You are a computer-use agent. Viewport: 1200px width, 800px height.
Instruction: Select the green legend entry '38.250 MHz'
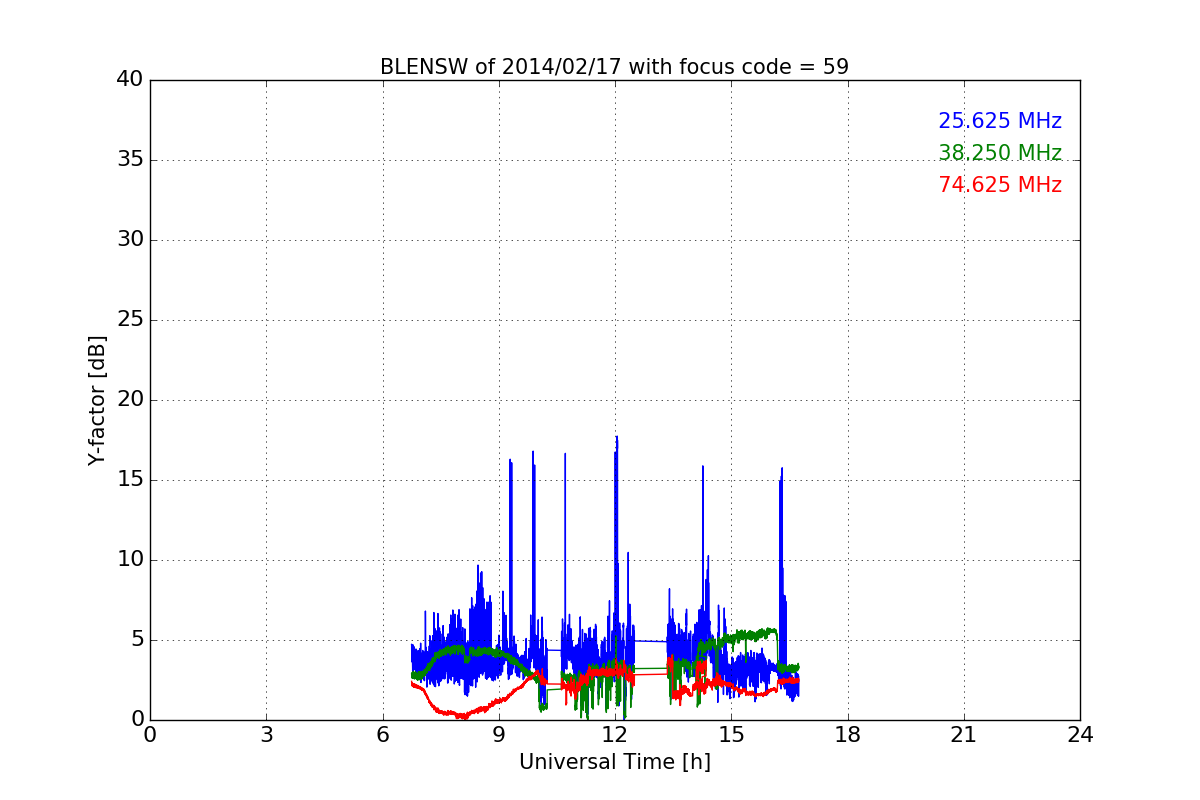click(1000, 153)
